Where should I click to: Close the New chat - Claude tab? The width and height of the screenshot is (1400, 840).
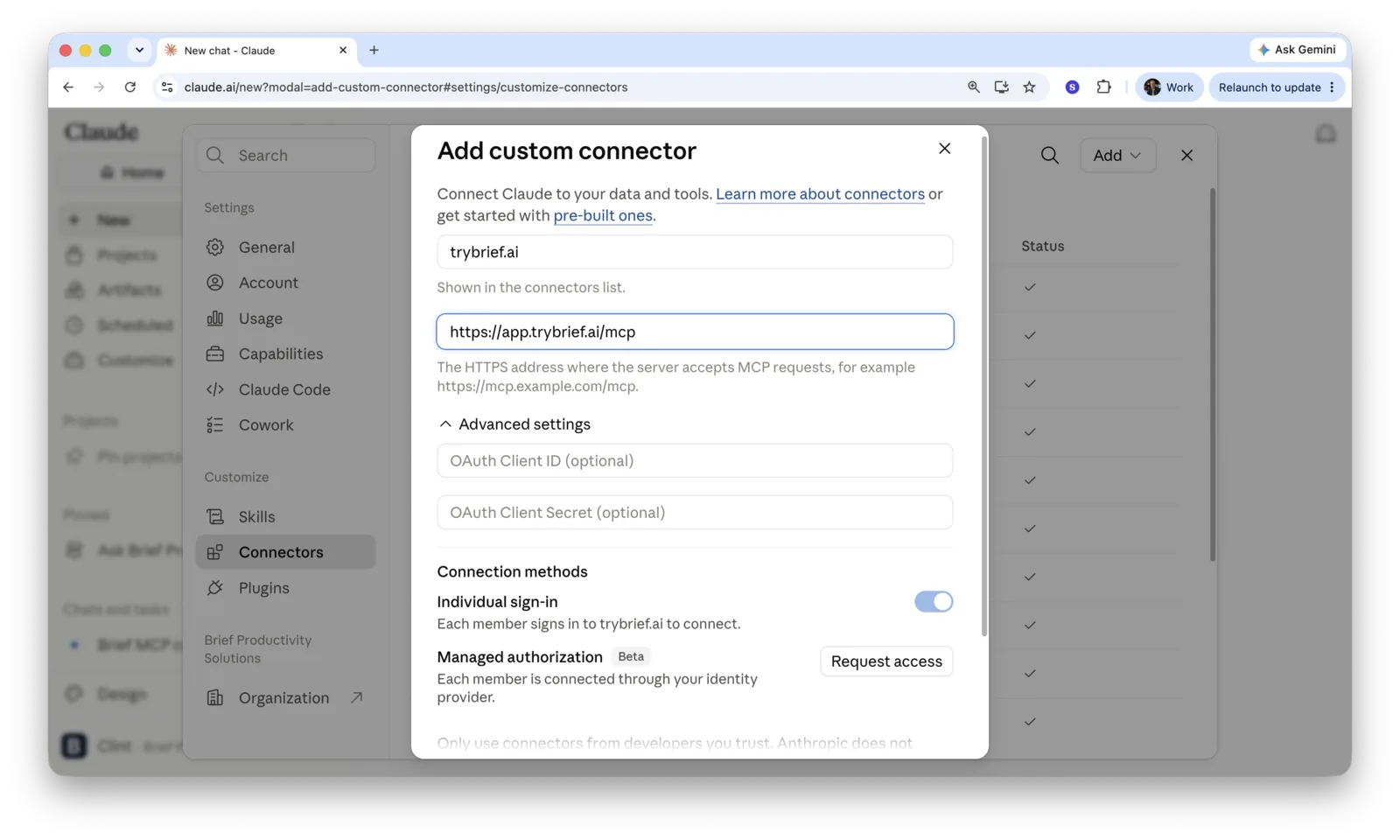(x=343, y=50)
